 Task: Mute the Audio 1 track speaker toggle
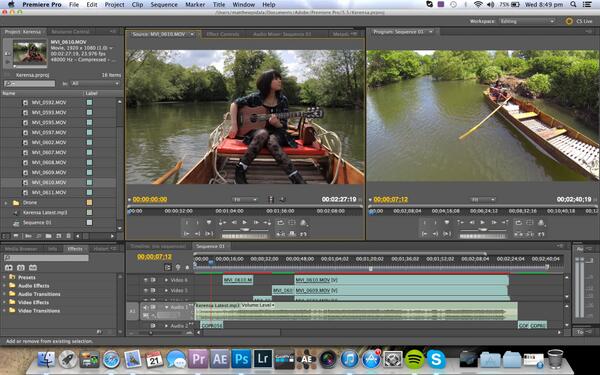(x=145, y=307)
